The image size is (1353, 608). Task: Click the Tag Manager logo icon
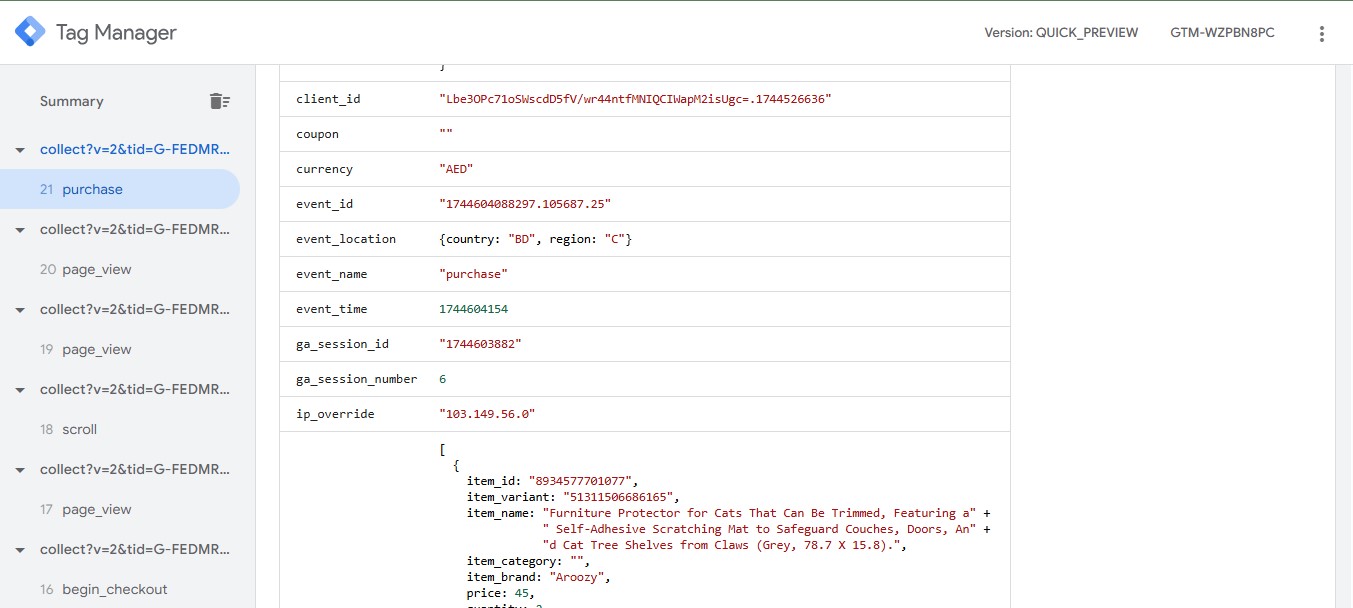click(x=30, y=32)
